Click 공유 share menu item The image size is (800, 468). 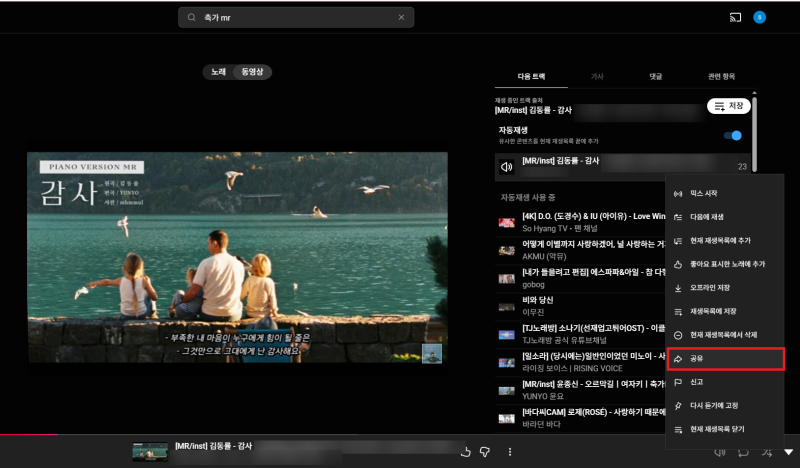click(x=725, y=359)
